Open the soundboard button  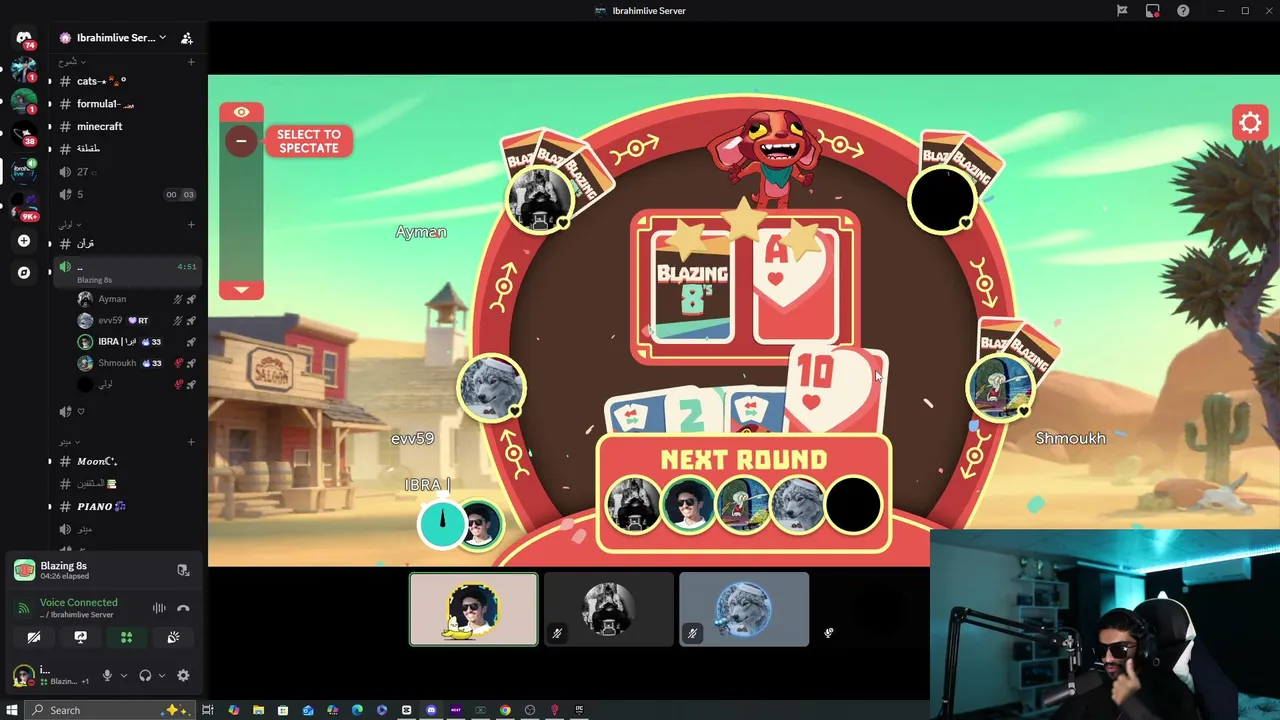173,637
